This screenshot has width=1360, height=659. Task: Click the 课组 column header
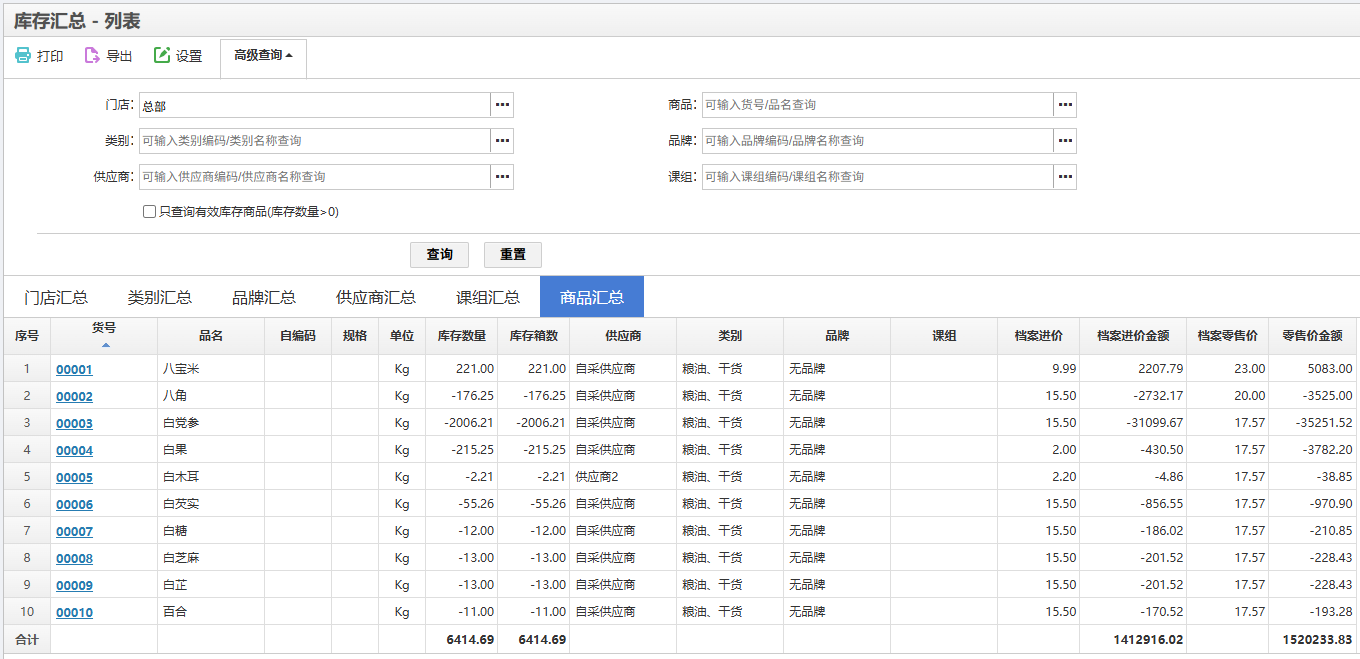(944, 336)
